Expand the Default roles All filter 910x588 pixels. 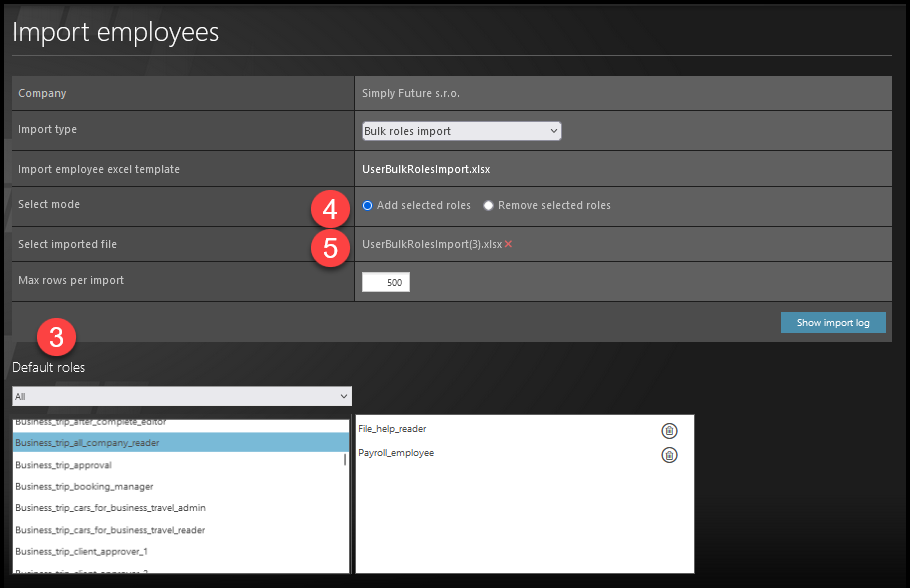tap(181, 396)
